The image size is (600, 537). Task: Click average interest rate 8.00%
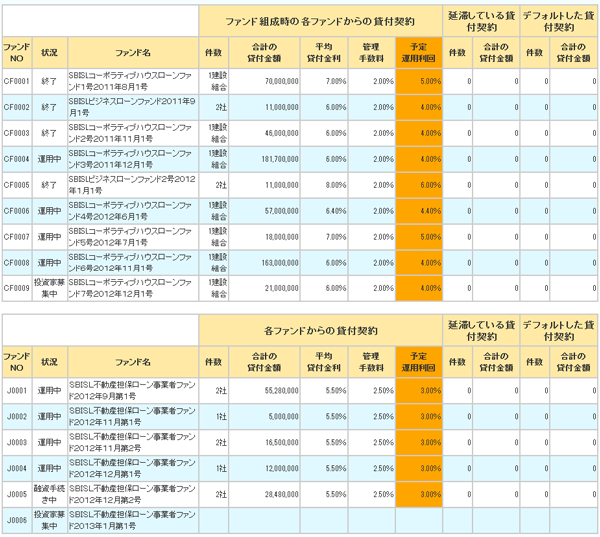point(336,185)
